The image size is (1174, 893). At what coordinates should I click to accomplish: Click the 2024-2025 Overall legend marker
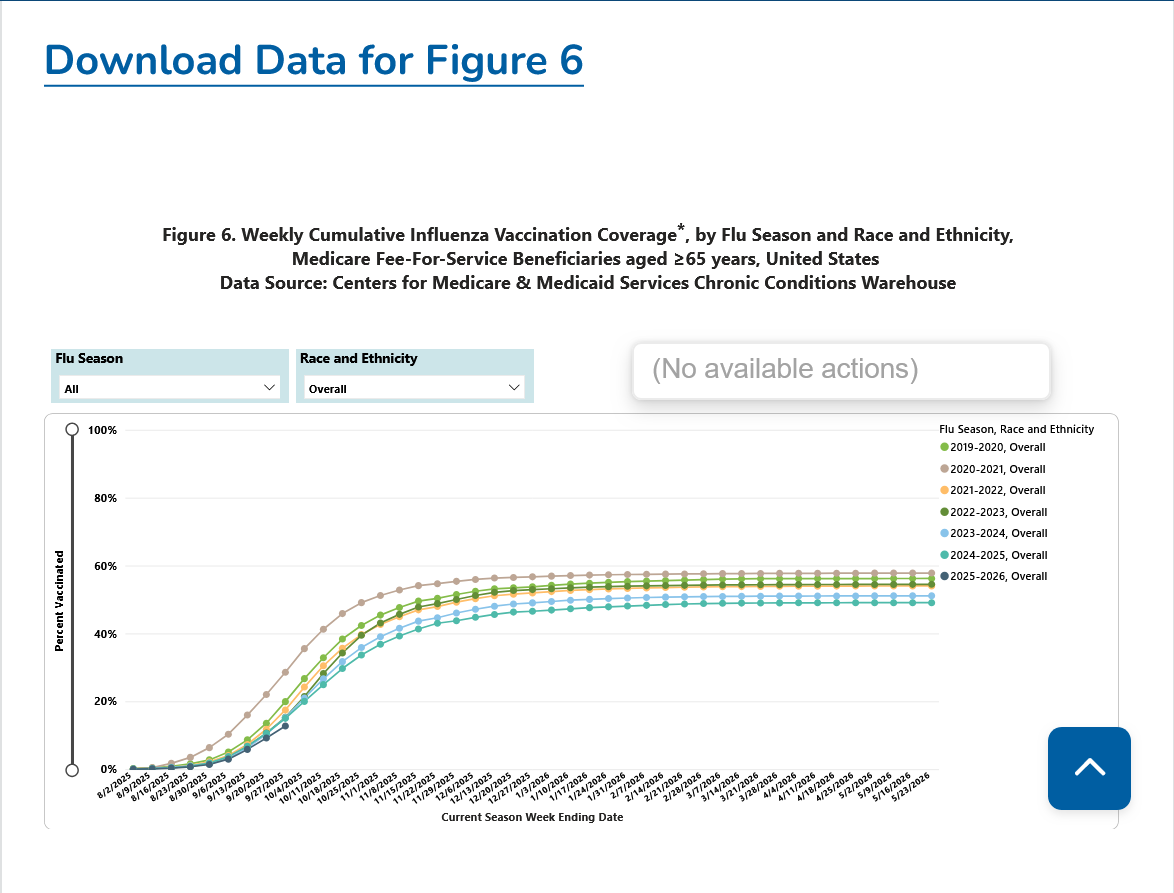(x=944, y=555)
